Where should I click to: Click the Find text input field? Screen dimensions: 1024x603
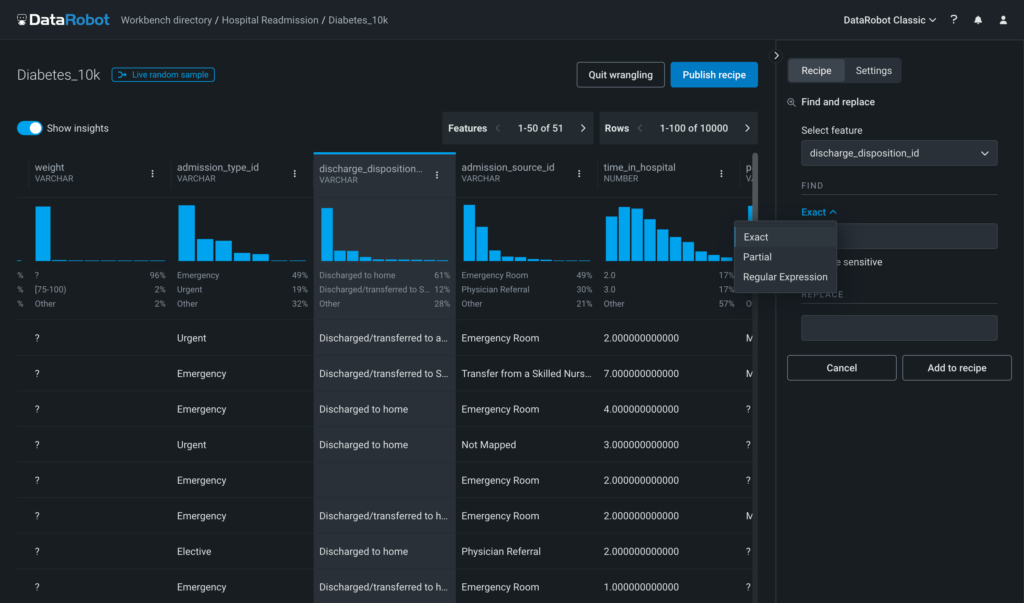[917, 236]
